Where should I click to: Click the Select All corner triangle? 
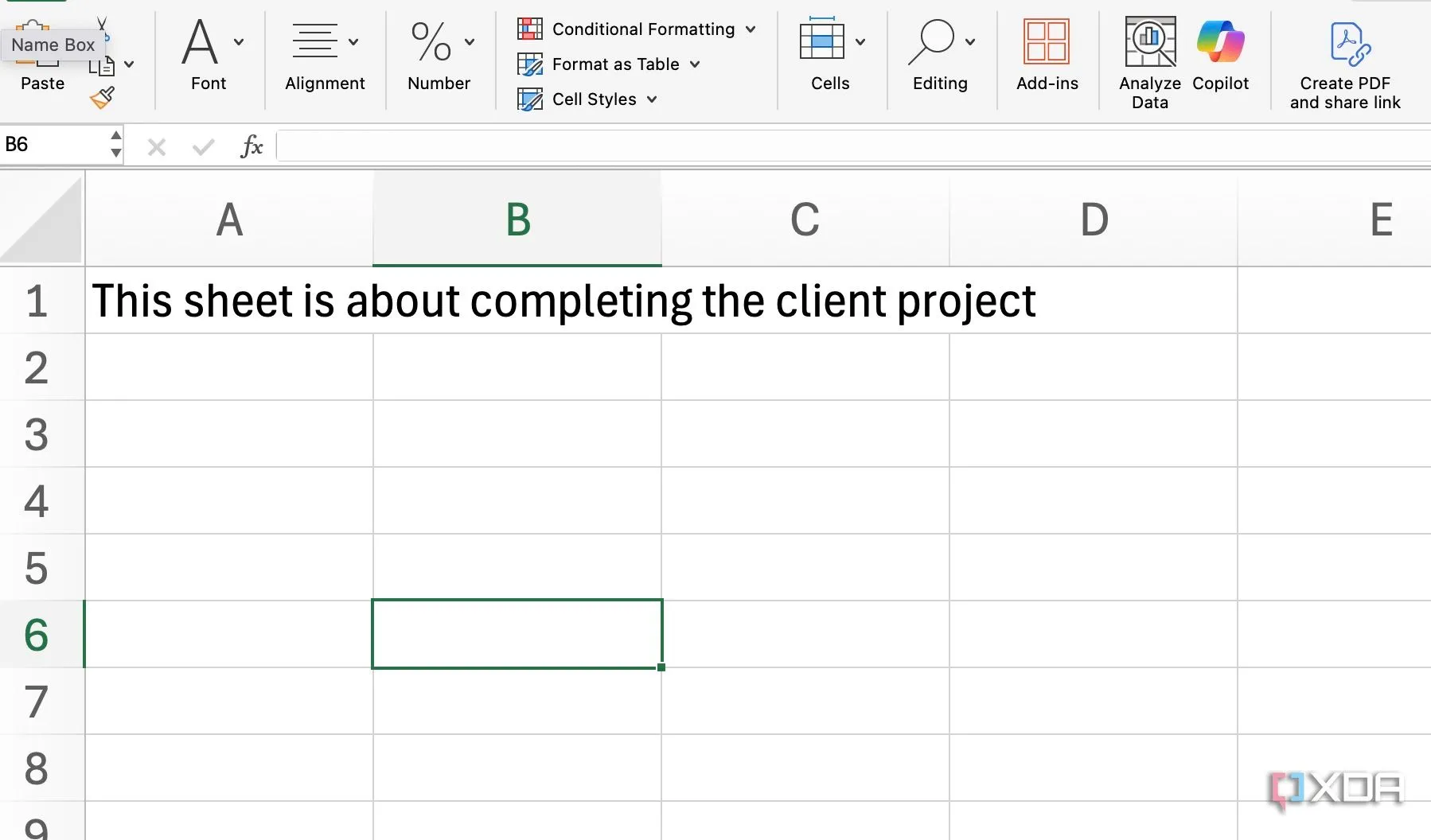41,219
